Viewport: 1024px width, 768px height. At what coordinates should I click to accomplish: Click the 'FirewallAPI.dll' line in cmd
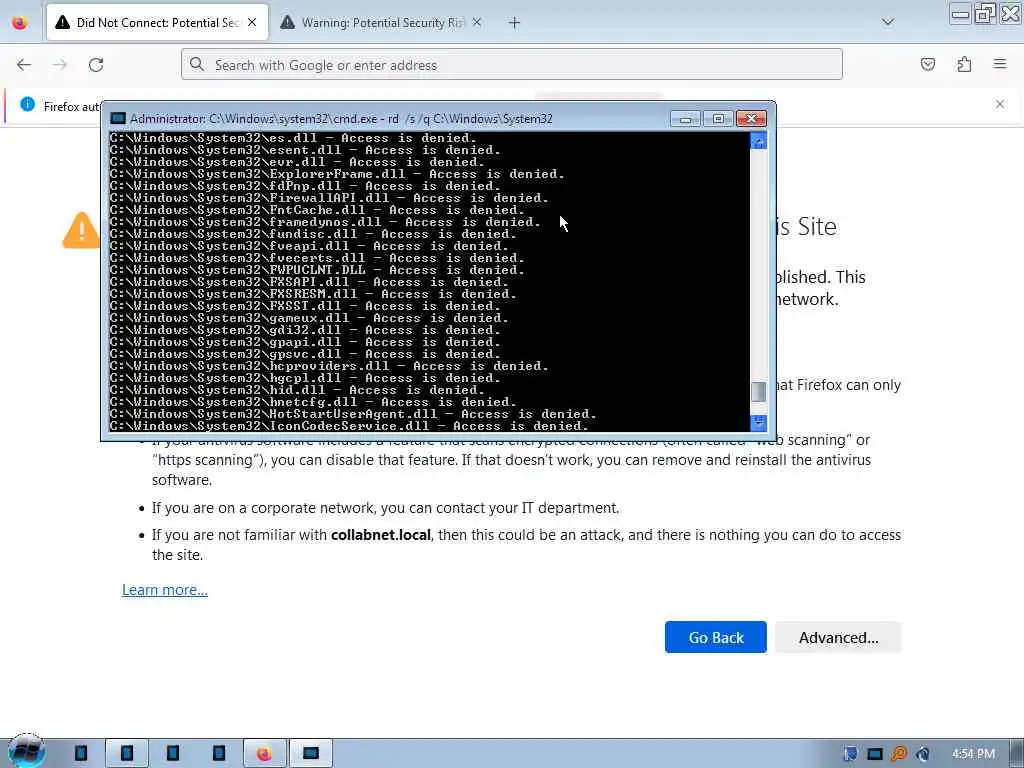point(329,198)
